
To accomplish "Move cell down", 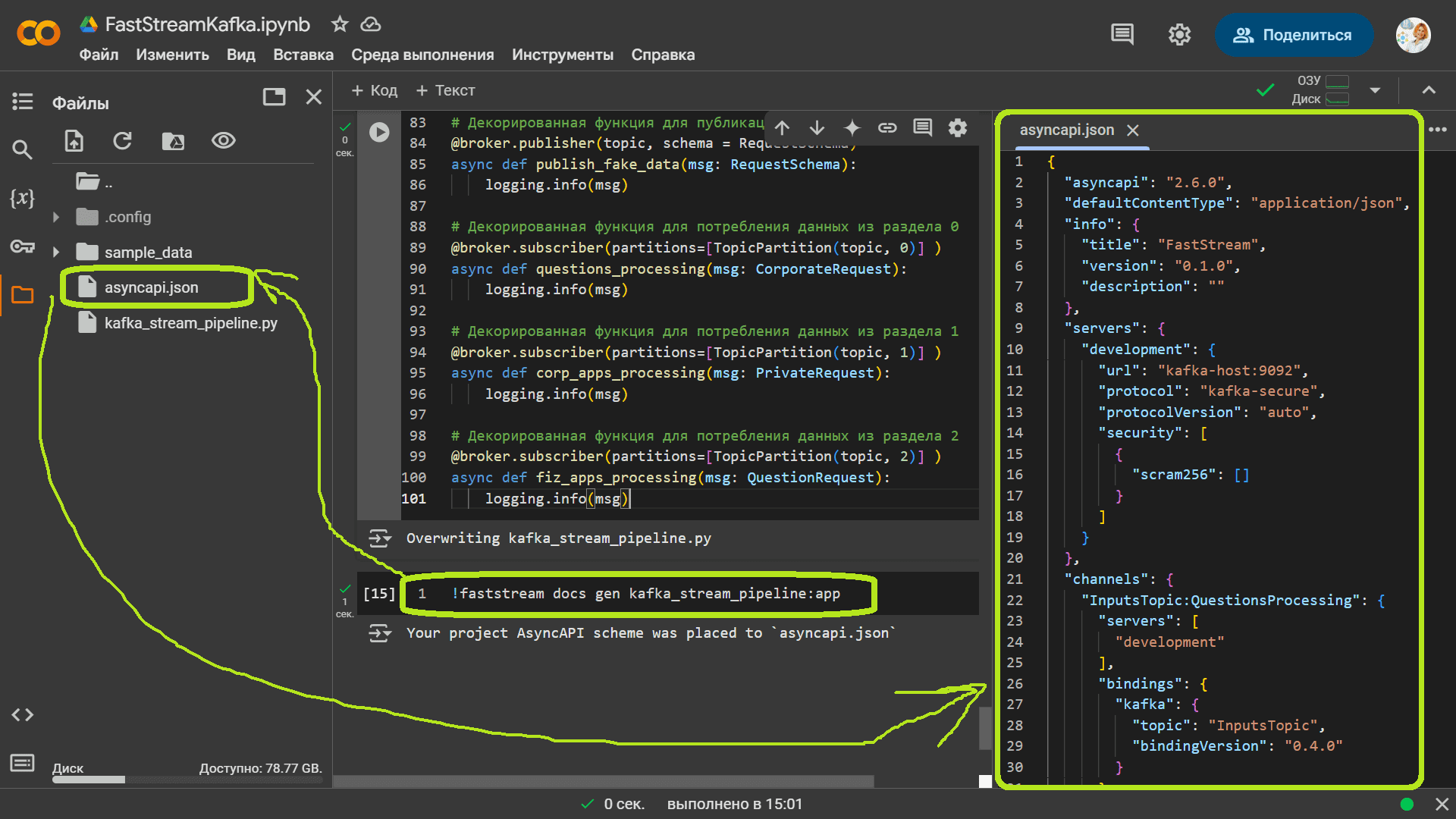I will pyautogui.click(x=817, y=127).
